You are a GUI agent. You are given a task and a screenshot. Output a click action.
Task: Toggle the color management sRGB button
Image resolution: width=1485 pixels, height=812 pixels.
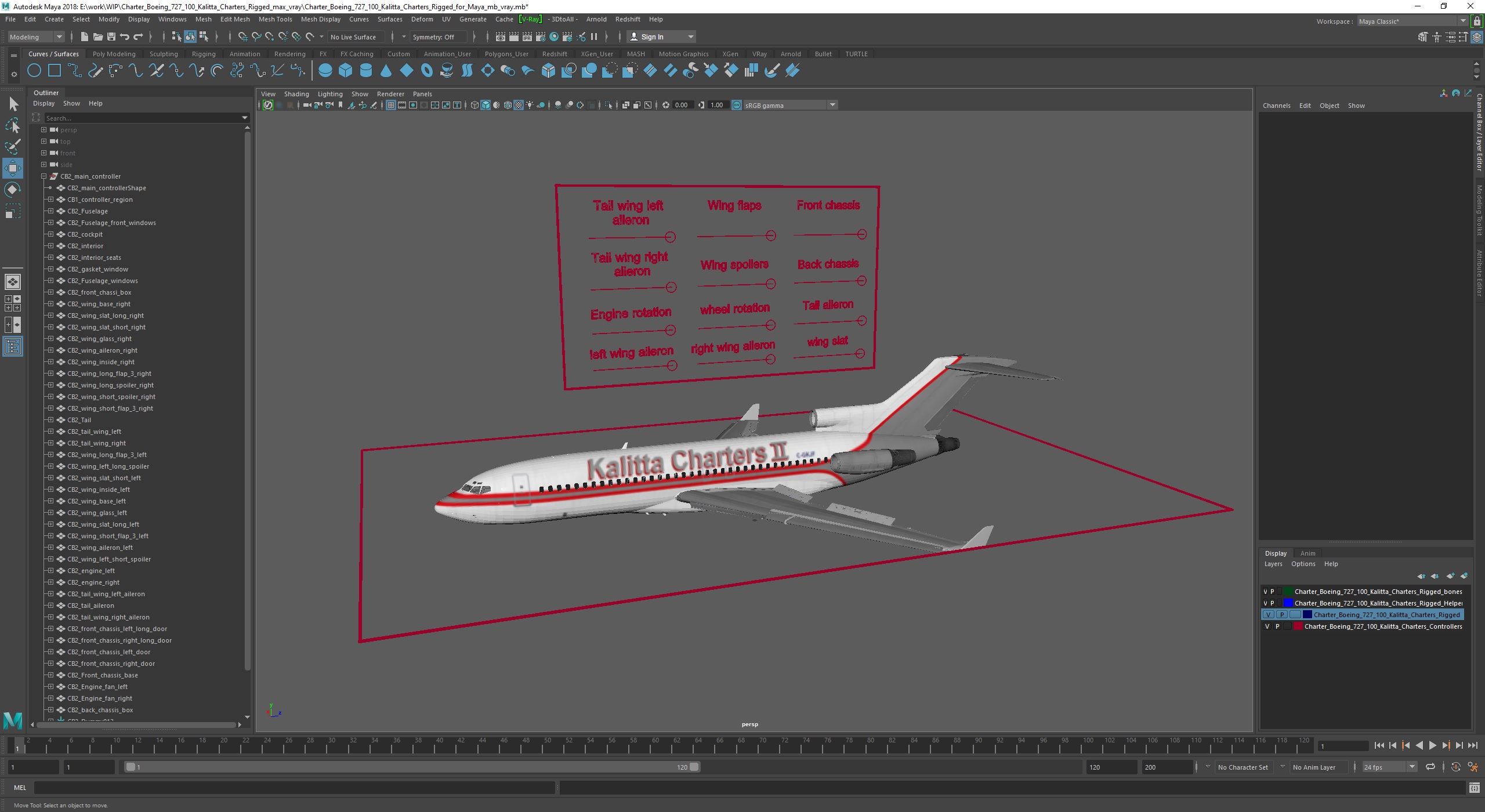tap(736, 105)
